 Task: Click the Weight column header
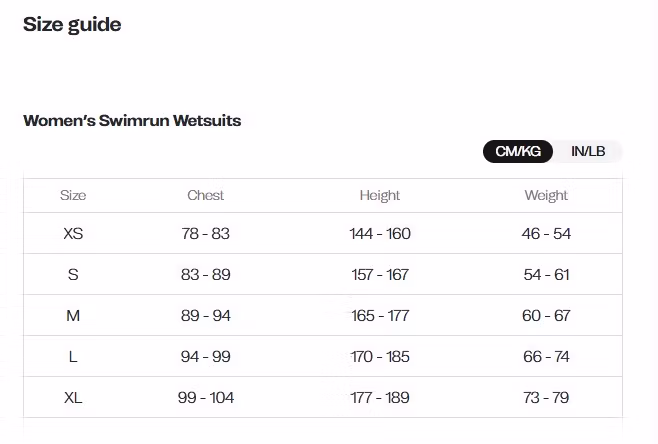(x=546, y=195)
